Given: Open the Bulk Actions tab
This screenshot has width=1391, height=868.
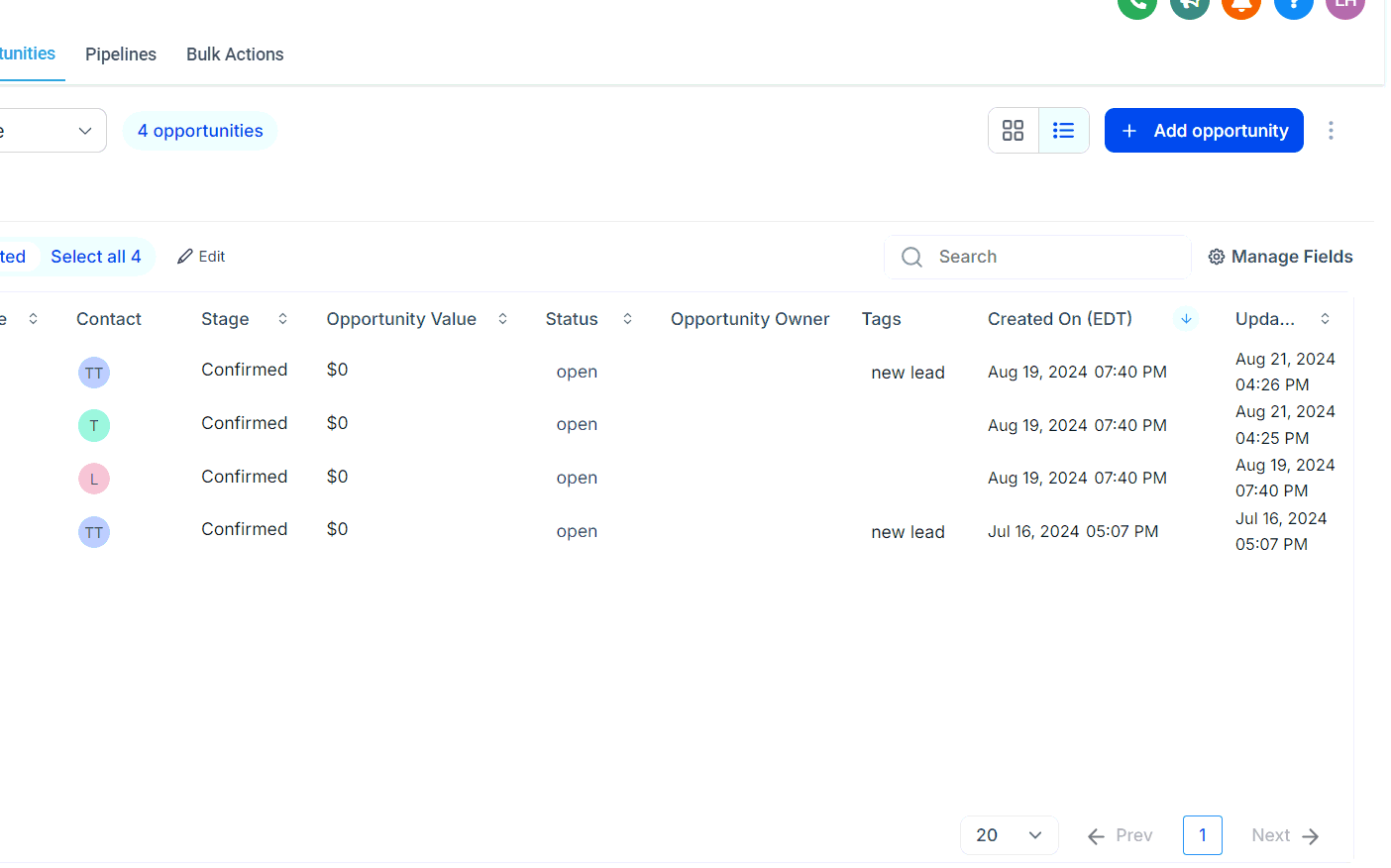Looking at the screenshot, I should (235, 54).
